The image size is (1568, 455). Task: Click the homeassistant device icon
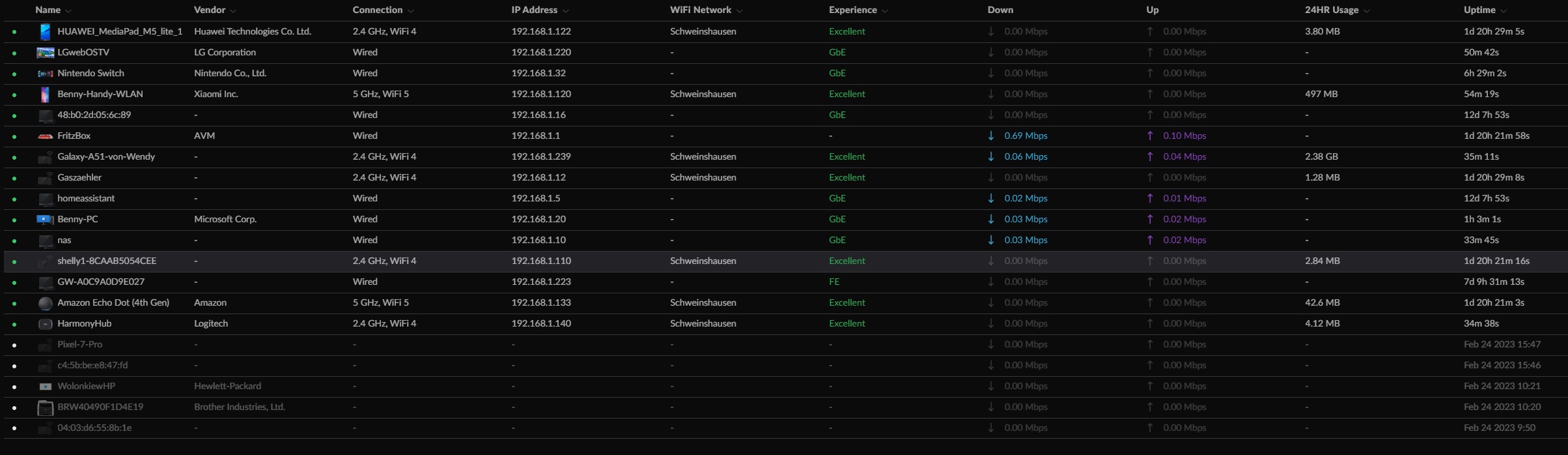pos(46,199)
